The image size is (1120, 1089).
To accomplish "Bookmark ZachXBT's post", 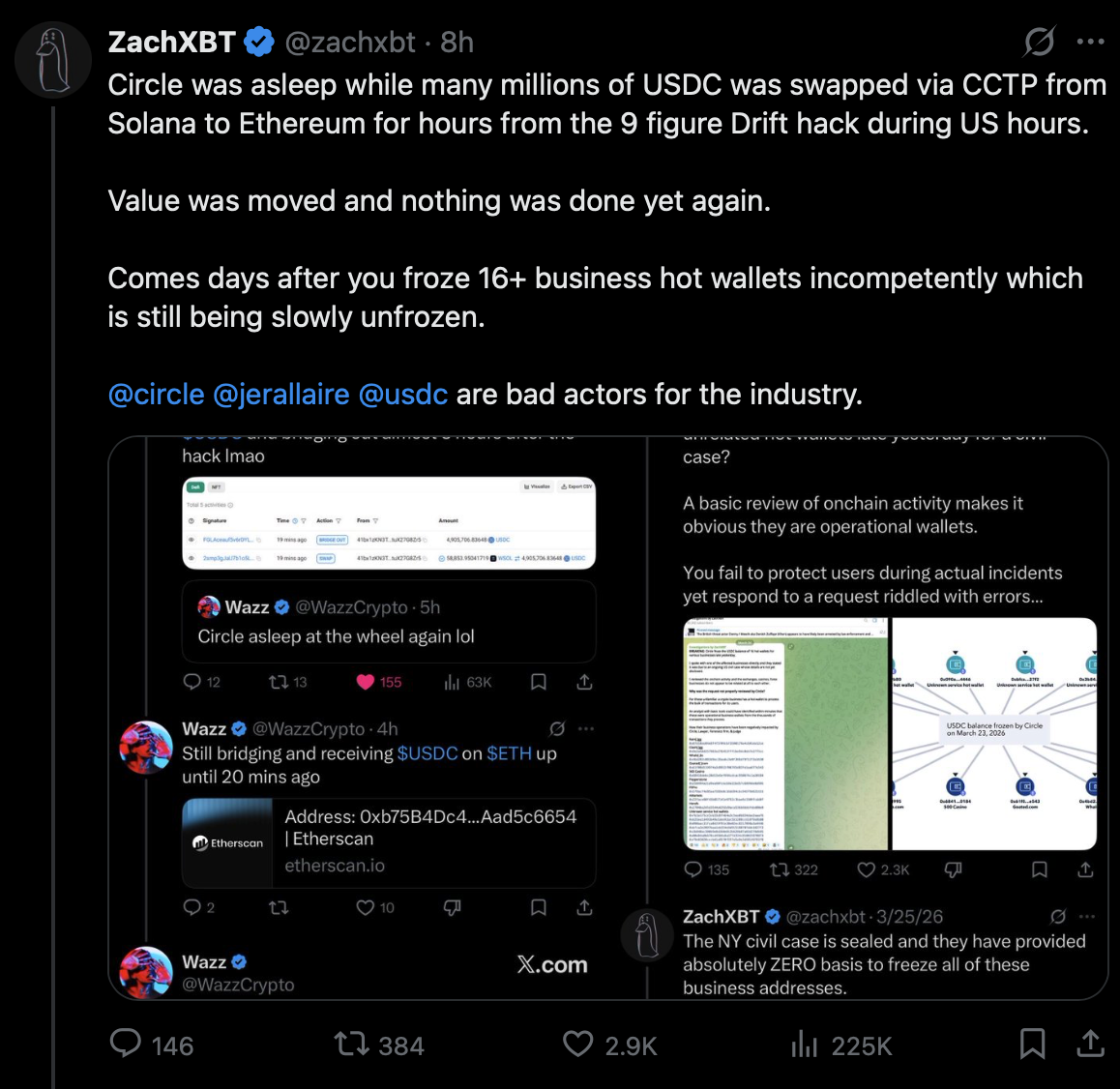I will coord(1034,1045).
